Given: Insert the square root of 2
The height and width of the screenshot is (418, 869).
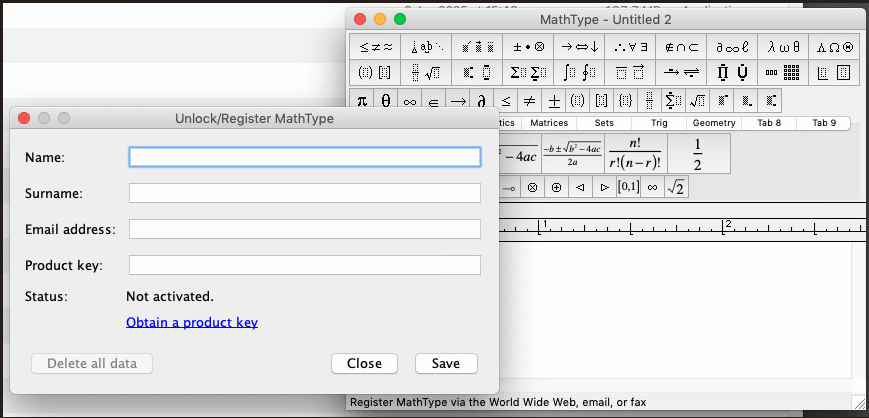Looking at the screenshot, I should (676, 187).
